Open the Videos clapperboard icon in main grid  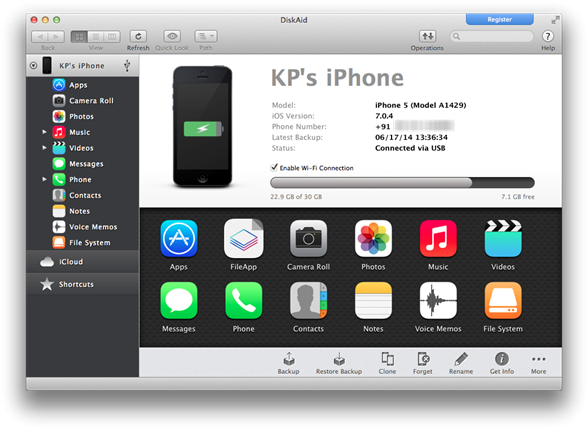[503, 239]
